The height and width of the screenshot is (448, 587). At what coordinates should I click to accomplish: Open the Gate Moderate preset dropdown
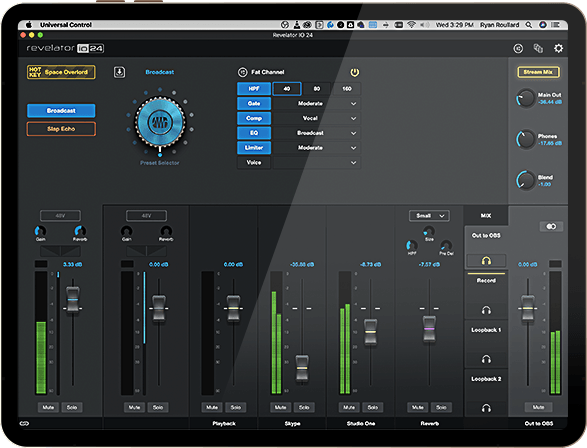tap(317, 104)
